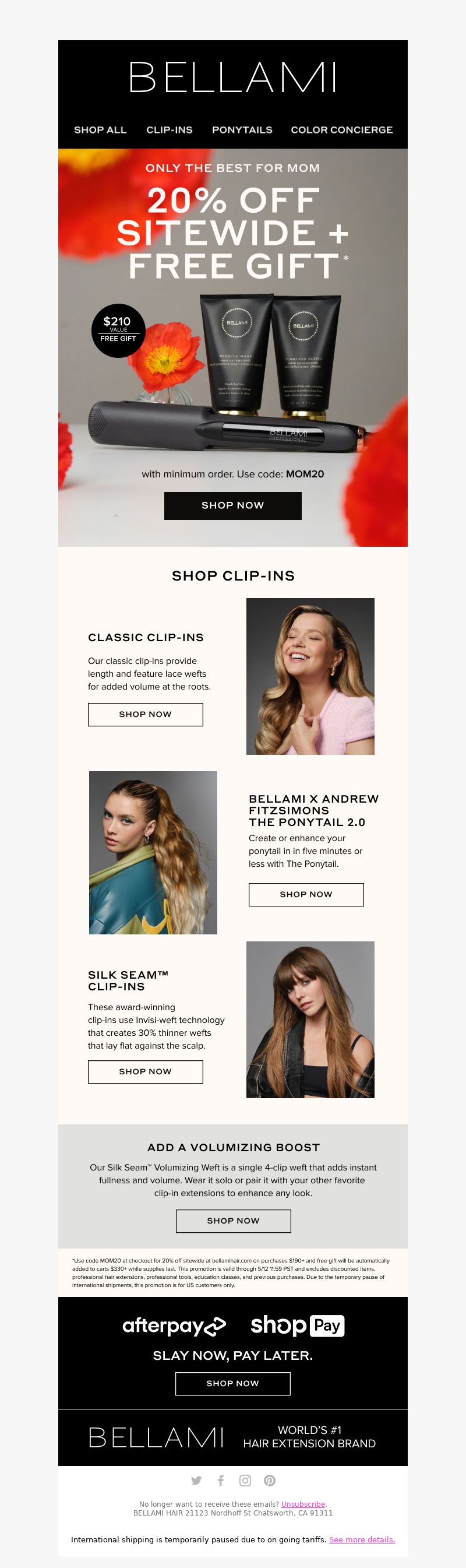Screen dimensions: 466x1568
Task: Open the Instagram social icon
Action: 245,1481
